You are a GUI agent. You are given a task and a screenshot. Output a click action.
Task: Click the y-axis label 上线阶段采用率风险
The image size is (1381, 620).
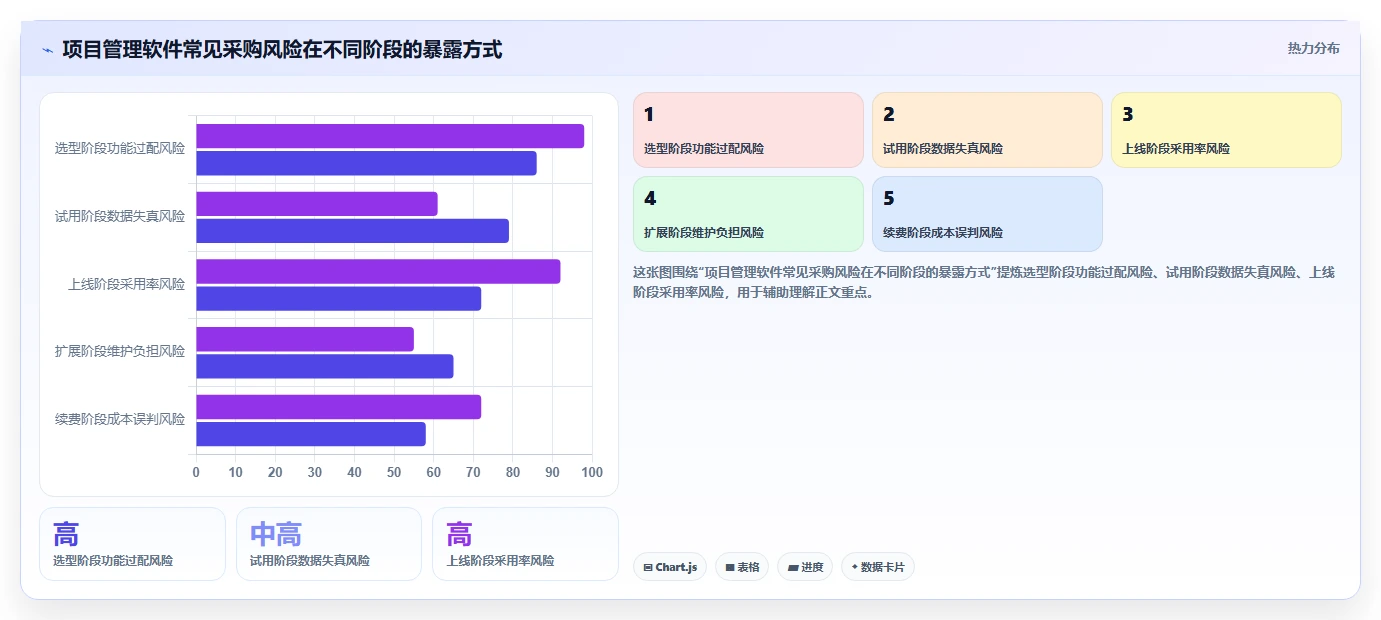(127, 284)
